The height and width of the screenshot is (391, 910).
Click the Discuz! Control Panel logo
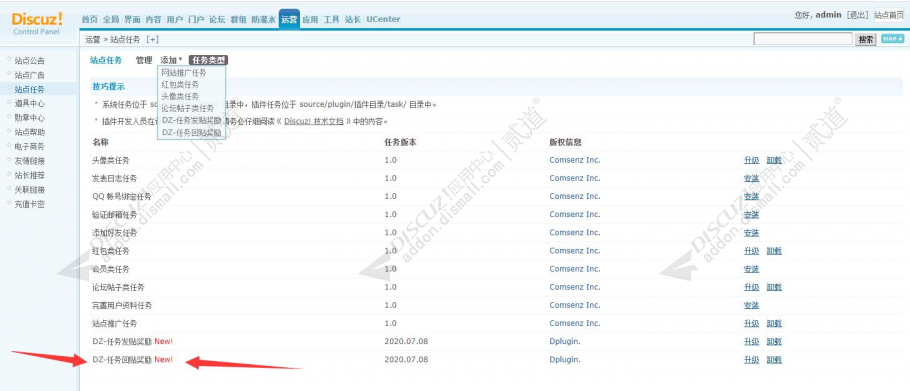(x=37, y=23)
